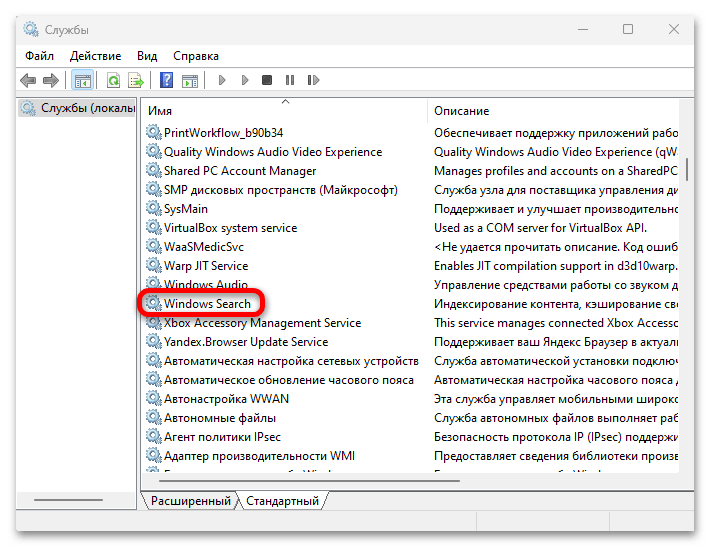The width and height of the screenshot is (710, 547).
Task: Click the second play icon in toolbar
Action: (245, 81)
